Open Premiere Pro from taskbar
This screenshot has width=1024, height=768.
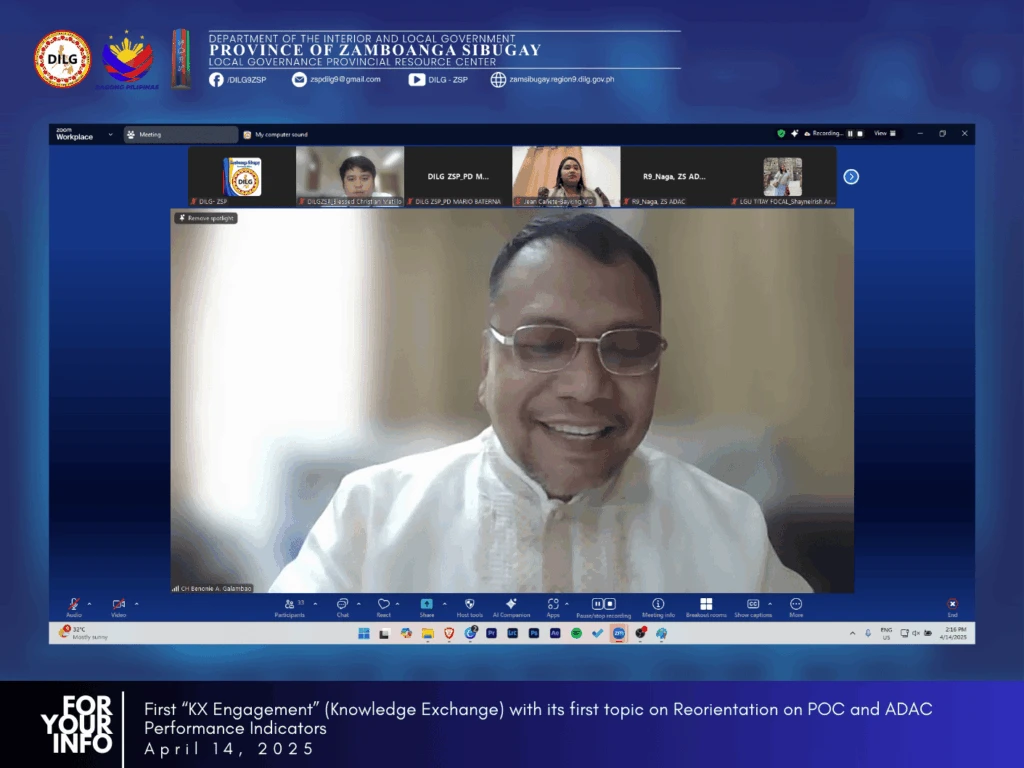(491, 633)
